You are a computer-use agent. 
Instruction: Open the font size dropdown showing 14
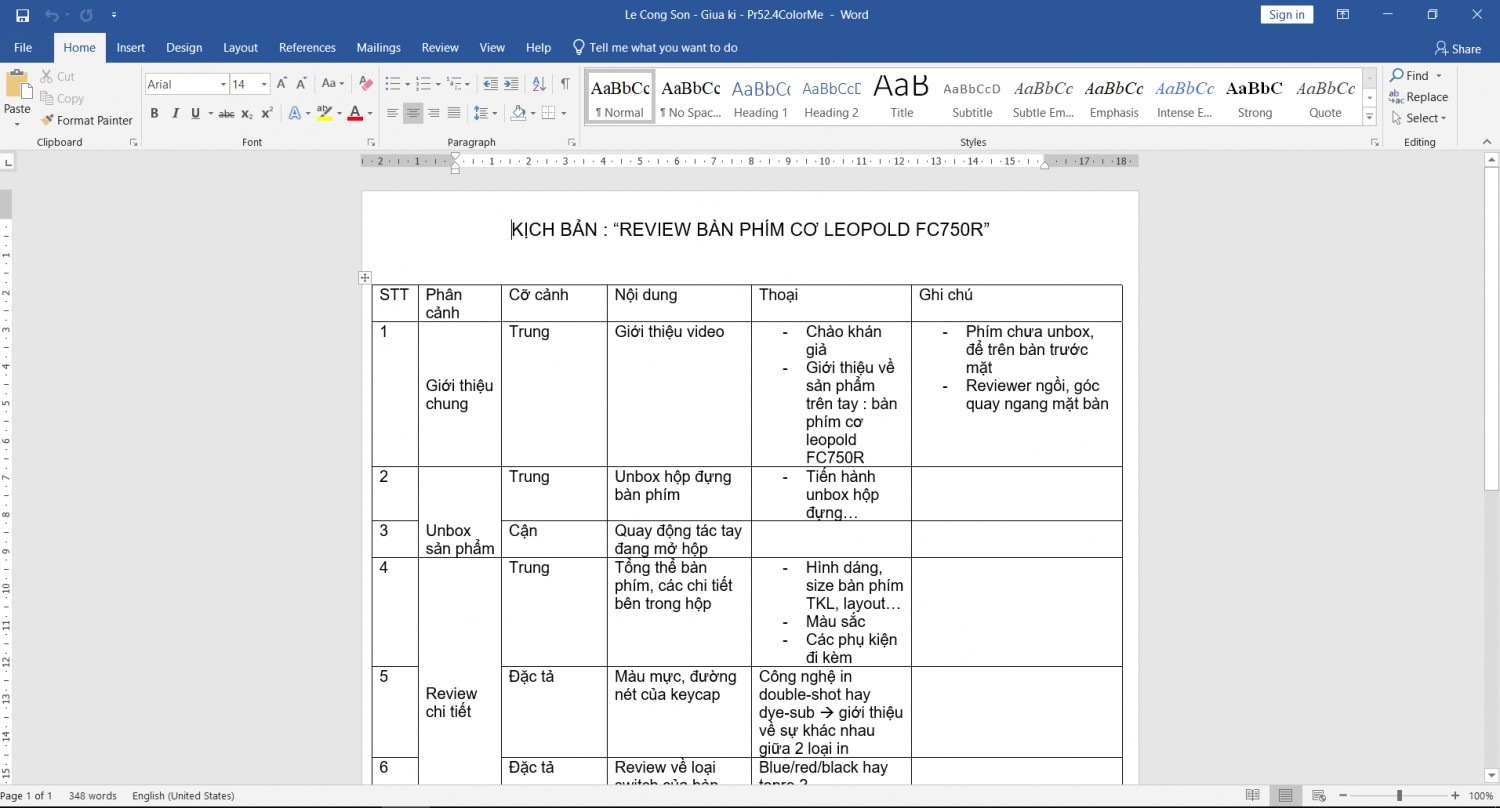click(264, 85)
